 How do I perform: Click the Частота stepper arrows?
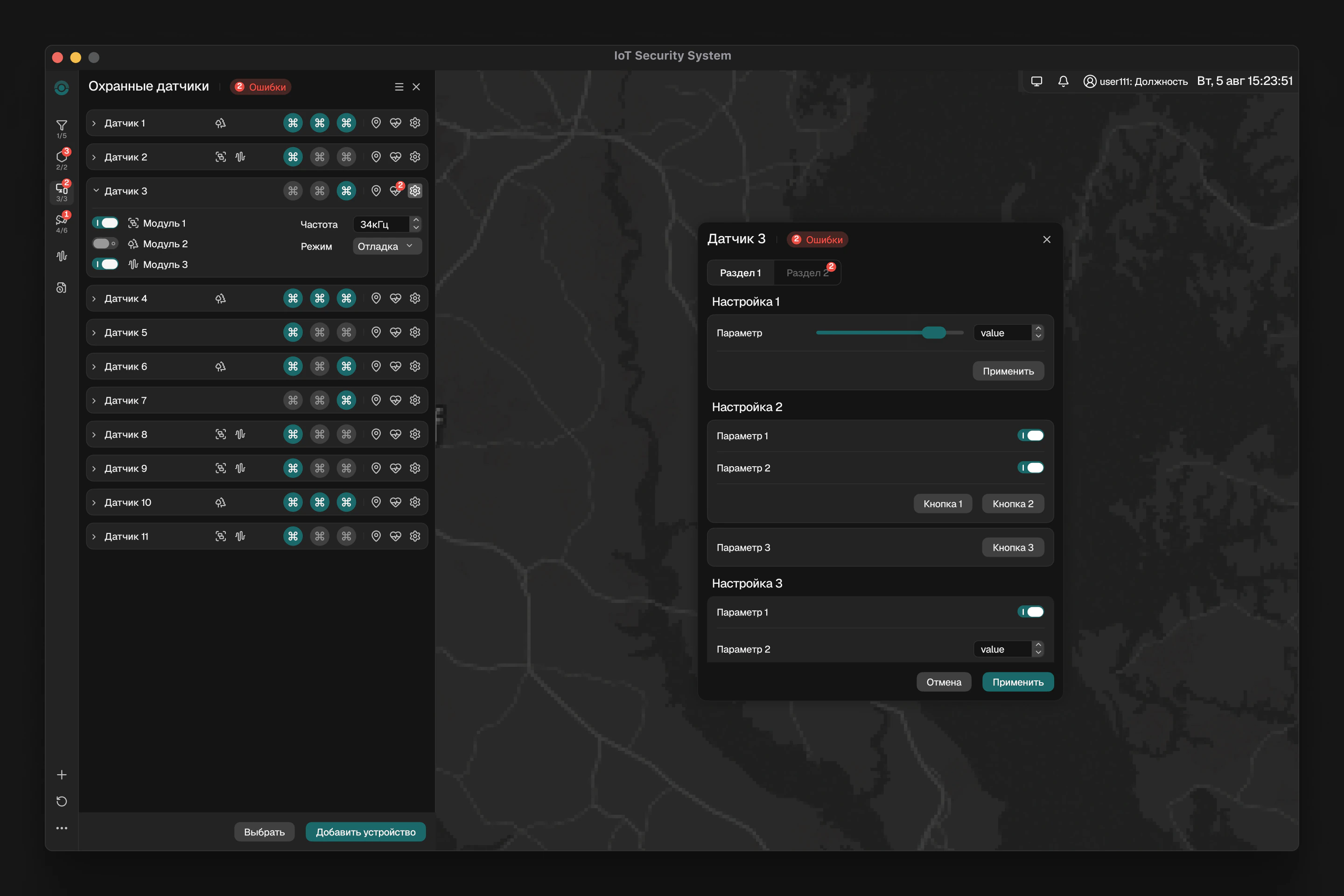(x=416, y=224)
